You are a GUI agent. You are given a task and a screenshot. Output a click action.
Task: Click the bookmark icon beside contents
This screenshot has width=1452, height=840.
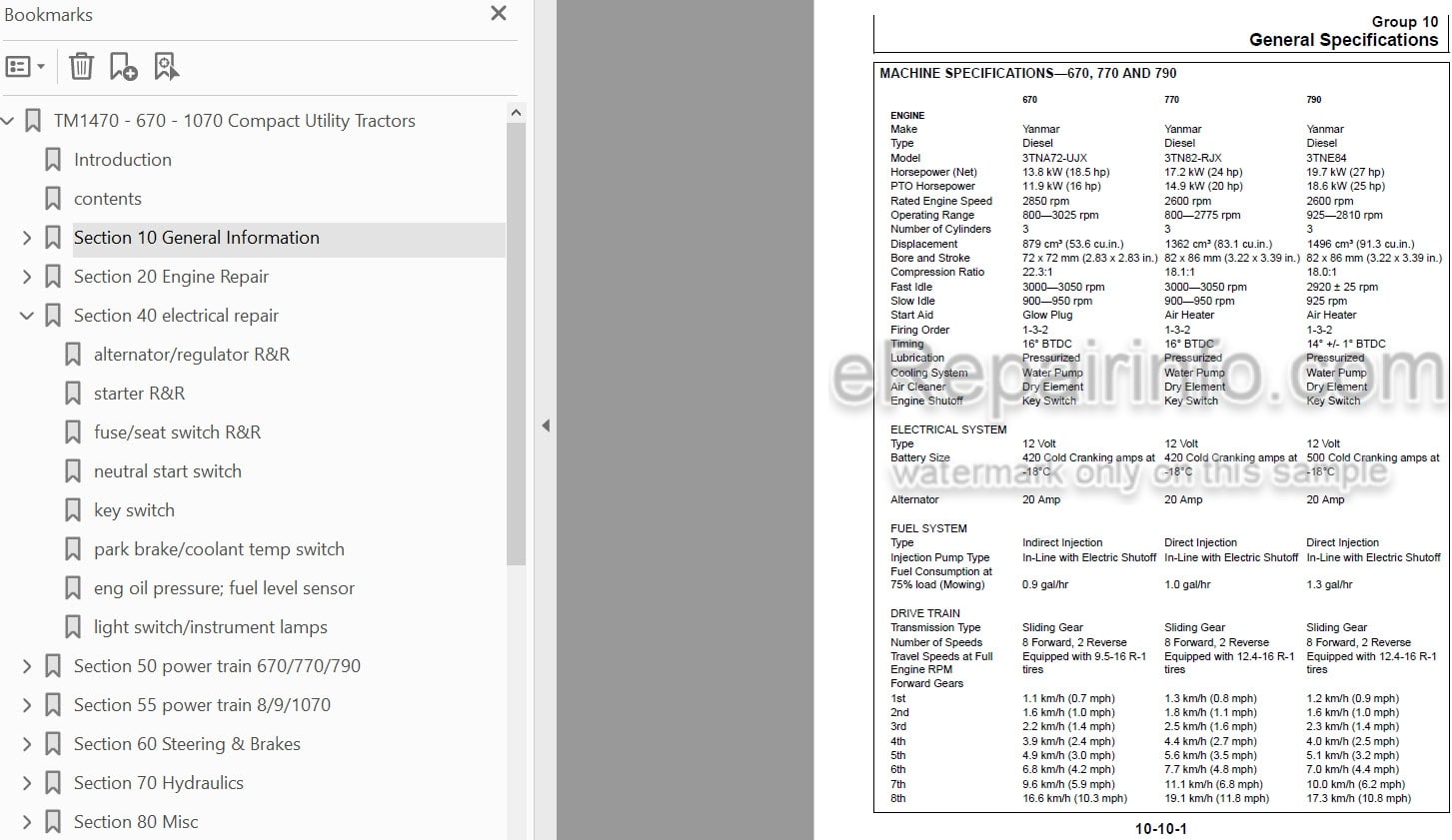click(x=53, y=199)
